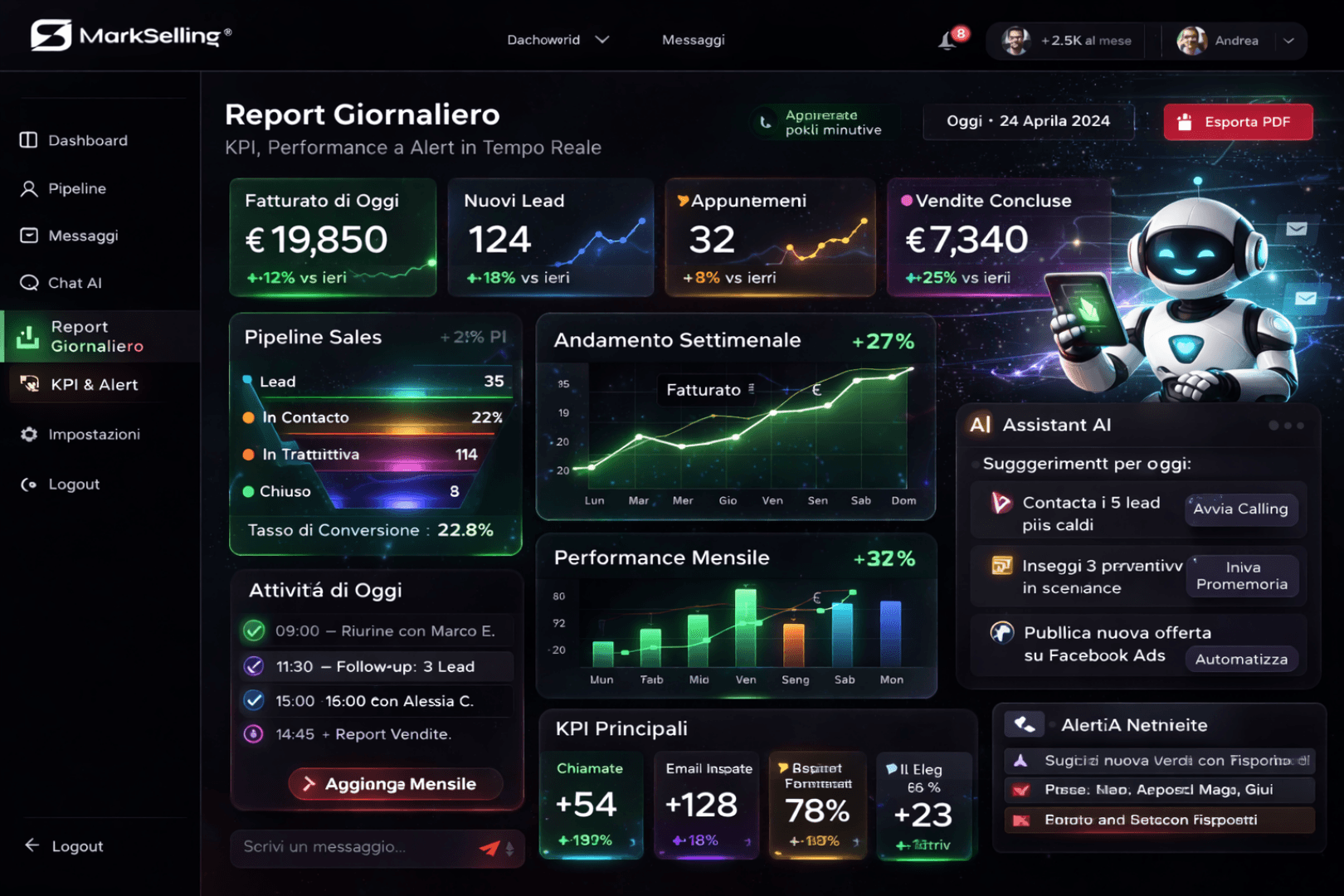This screenshot has height=896, width=1344.
Task: Select the Dashboard sidebar icon
Action: tap(27, 139)
